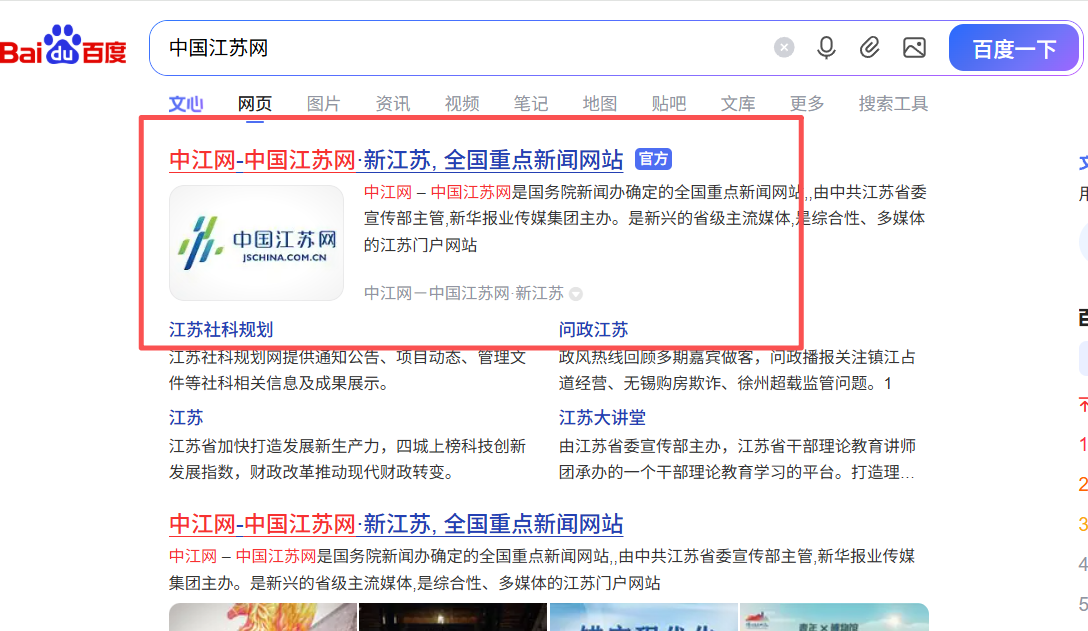
Task: Expand the 更多 dropdown menu
Action: coord(806,102)
